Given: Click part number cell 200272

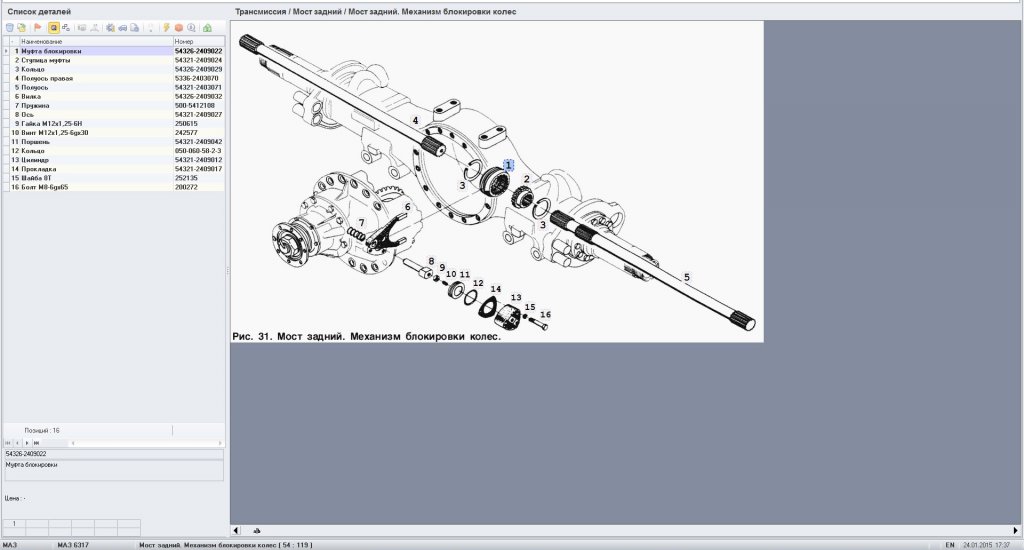Looking at the screenshot, I should 199,187.
